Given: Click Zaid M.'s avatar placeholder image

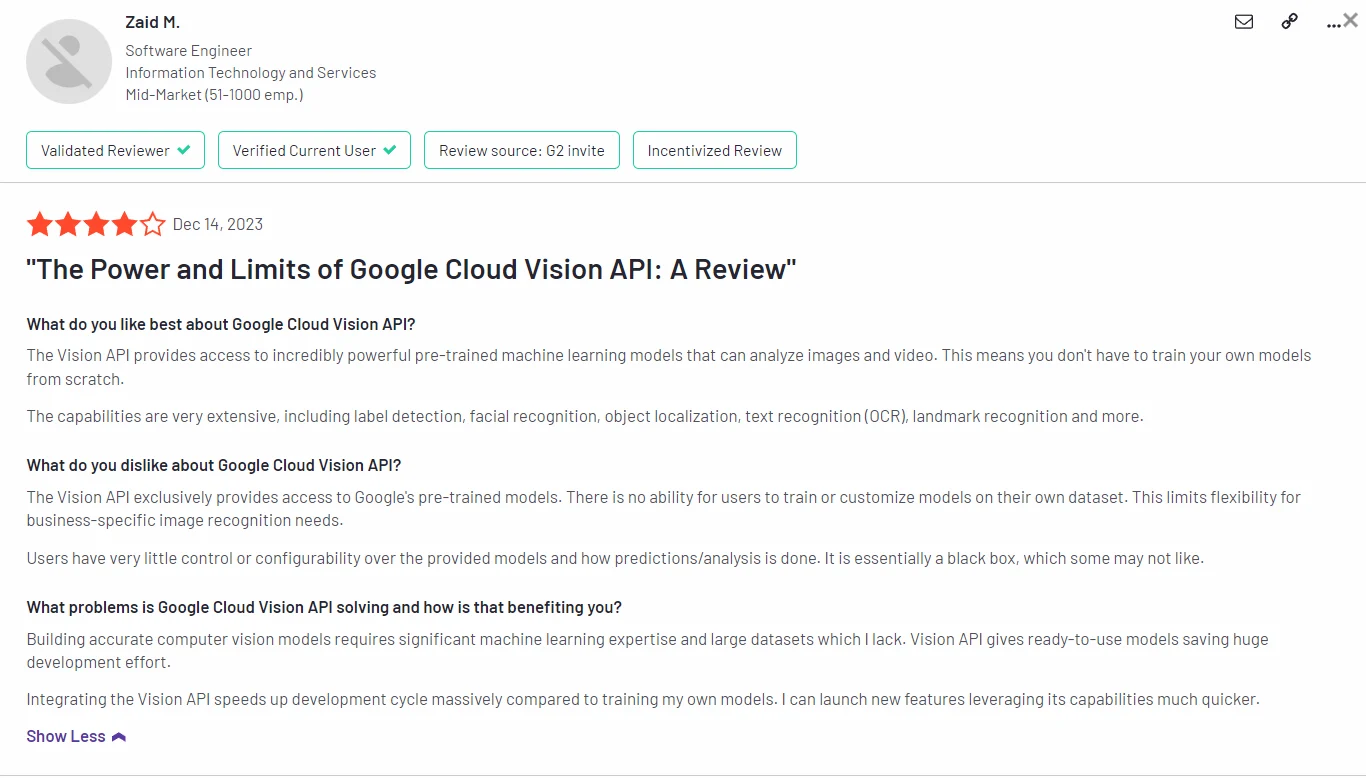Looking at the screenshot, I should (69, 61).
